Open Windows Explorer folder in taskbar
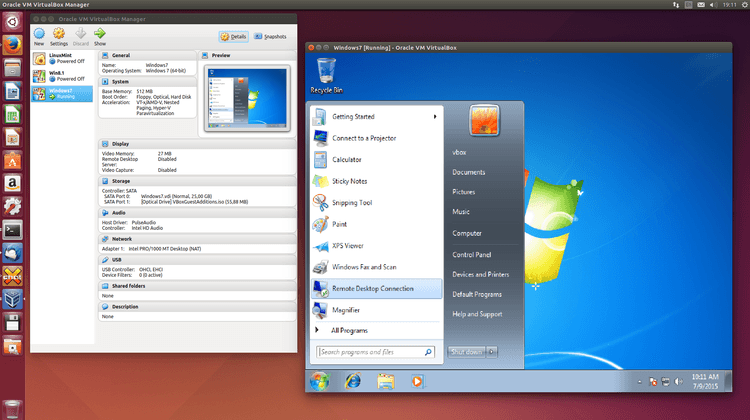 click(x=385, y=381)
